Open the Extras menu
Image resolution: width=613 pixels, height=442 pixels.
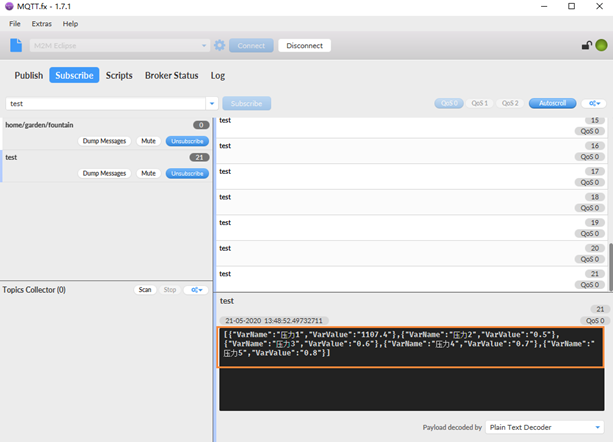[41, 23]
